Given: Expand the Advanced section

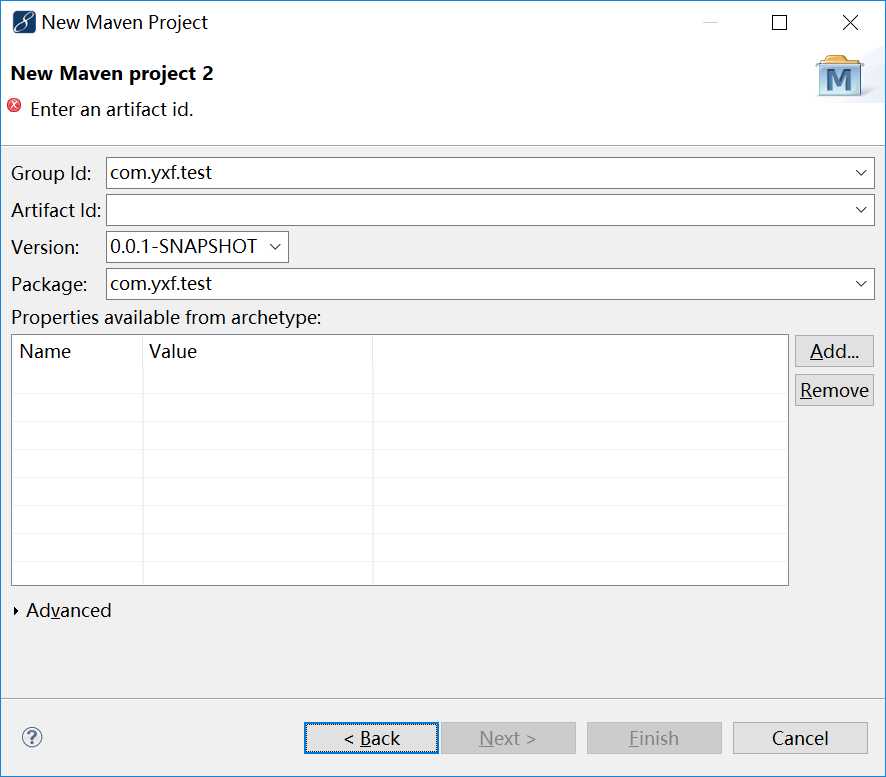Looking at the screenshot, I should (17, 611).
